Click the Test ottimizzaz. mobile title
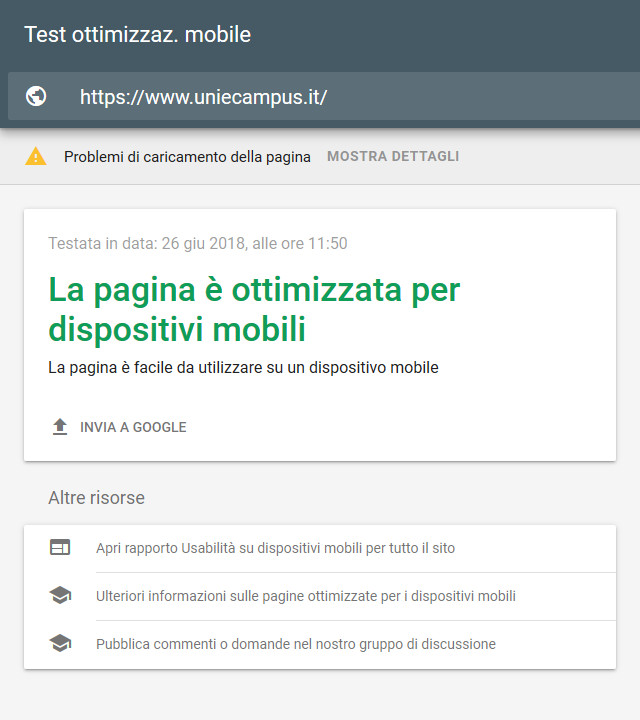Image resolution: width=640 pixels, height=720 pixels. 138,35
